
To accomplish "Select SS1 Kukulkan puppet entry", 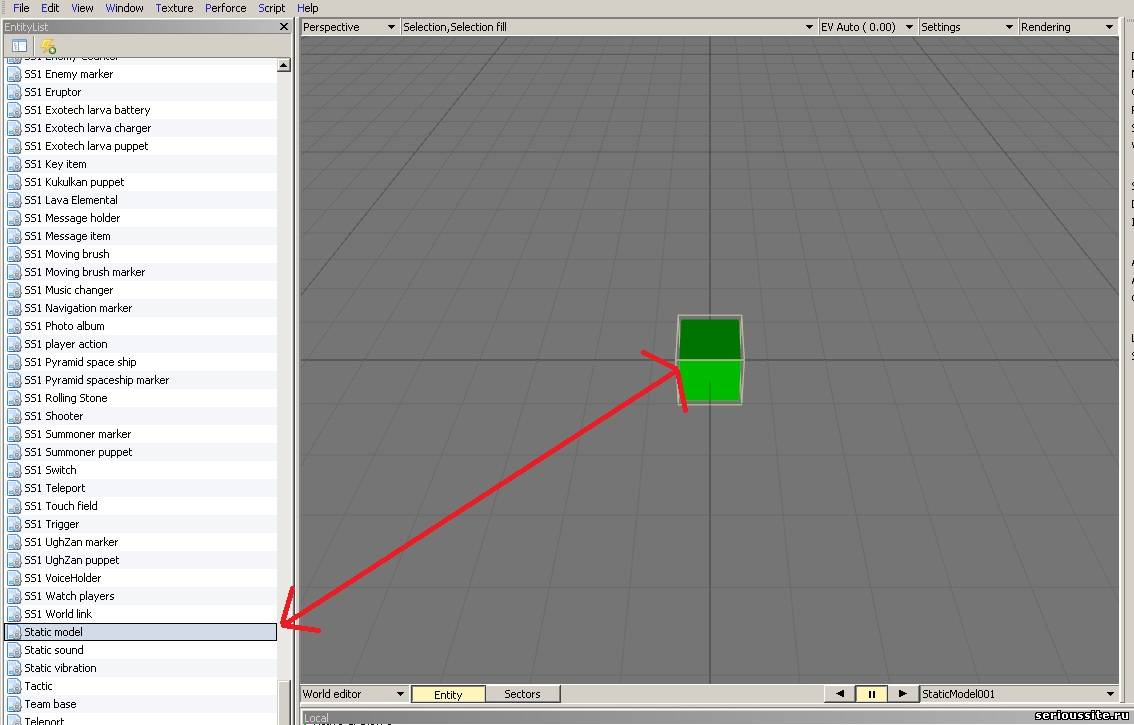I will click(x=141, y=182).
